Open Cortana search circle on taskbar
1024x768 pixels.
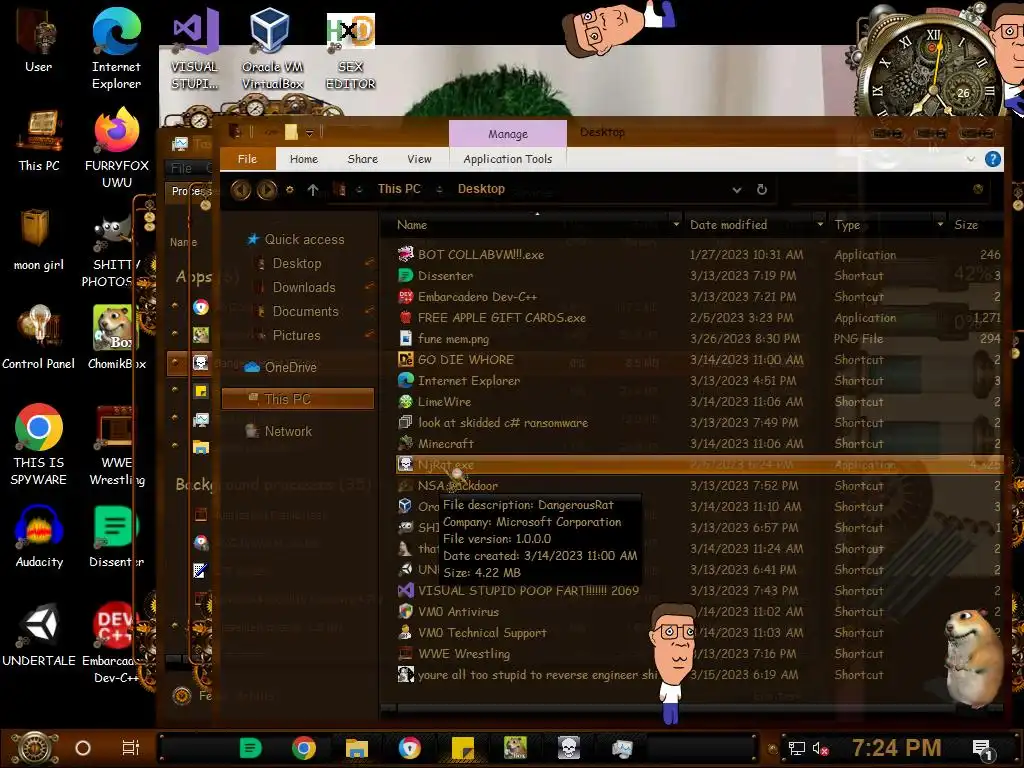[83, 748]
